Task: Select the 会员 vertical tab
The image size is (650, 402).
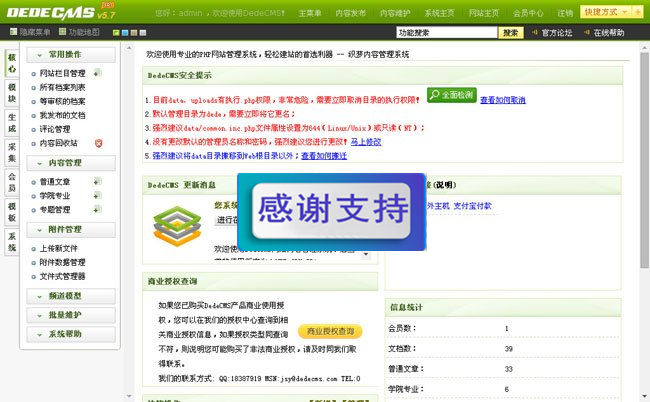Action: click(12, 182)
